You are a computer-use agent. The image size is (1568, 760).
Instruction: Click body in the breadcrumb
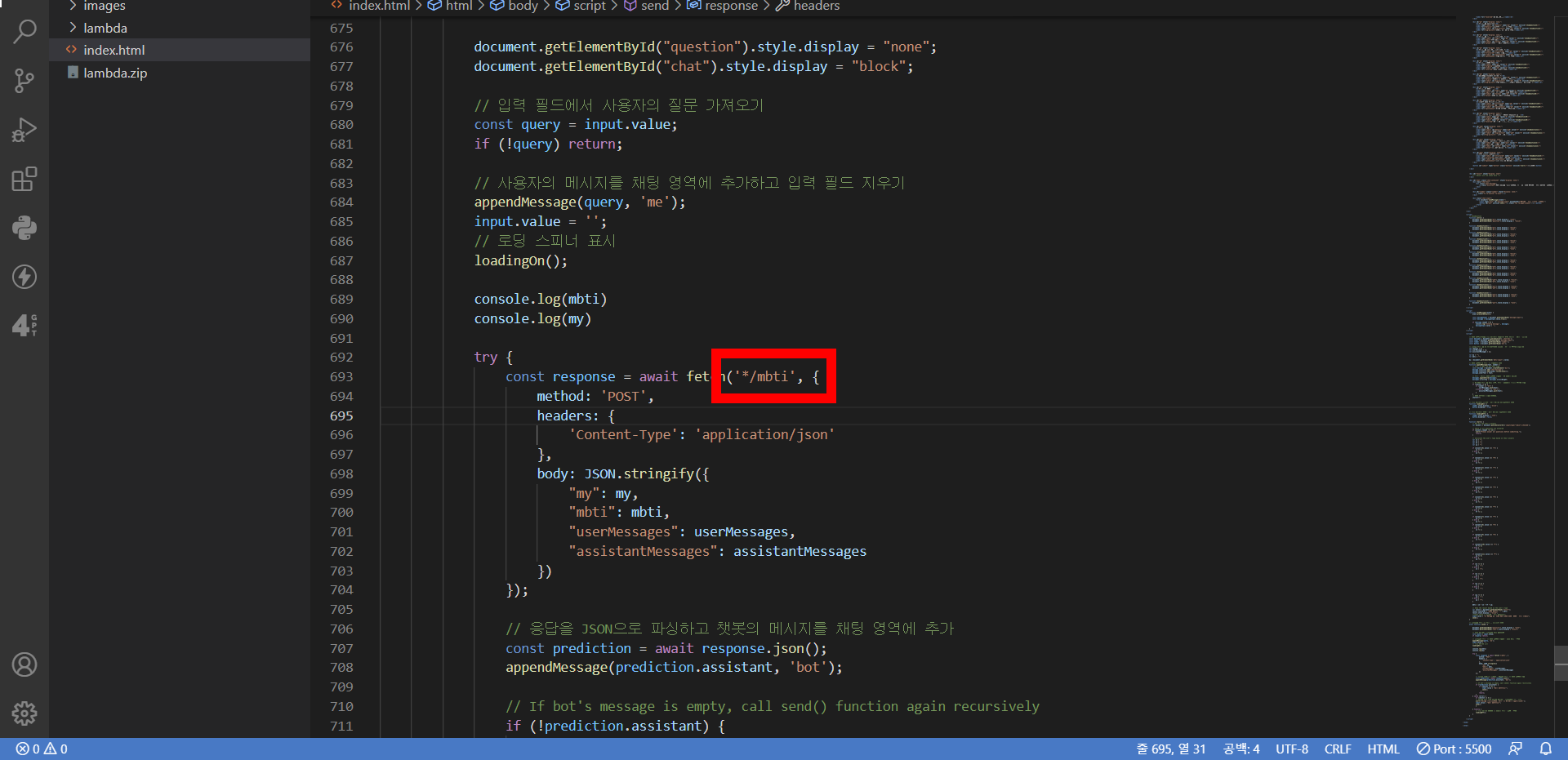click(x=523, y=6)
